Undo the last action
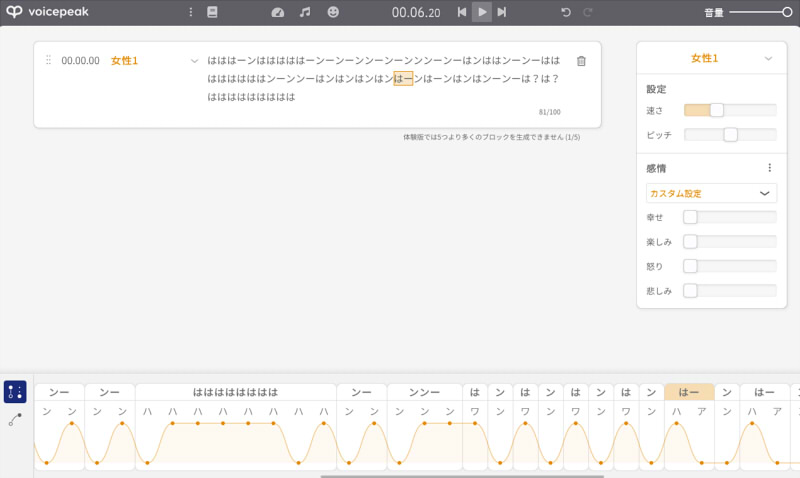 coord(566,12)
